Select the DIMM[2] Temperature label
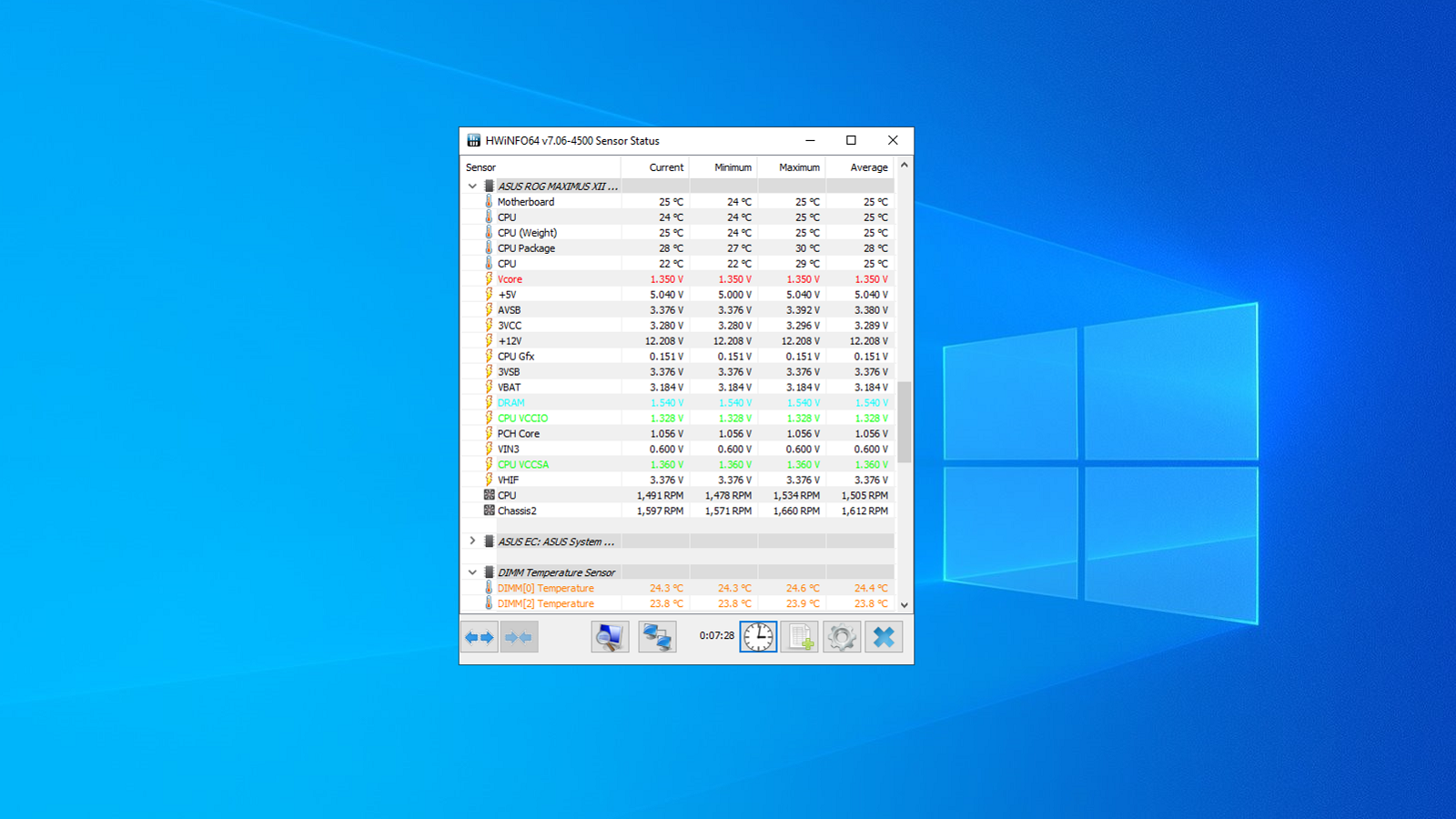 point(545,604)
